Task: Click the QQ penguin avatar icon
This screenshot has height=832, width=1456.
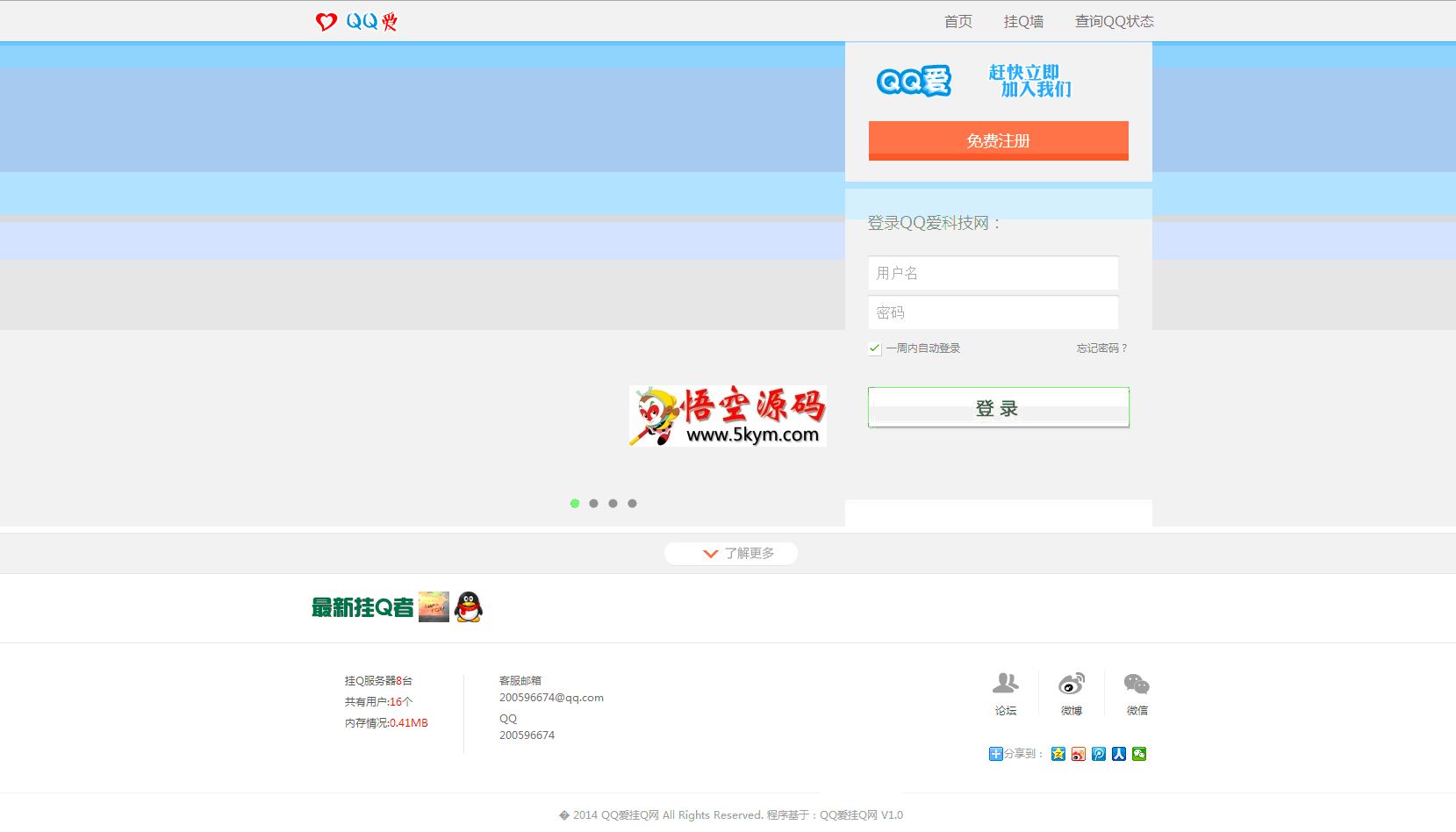Action: 469,606
